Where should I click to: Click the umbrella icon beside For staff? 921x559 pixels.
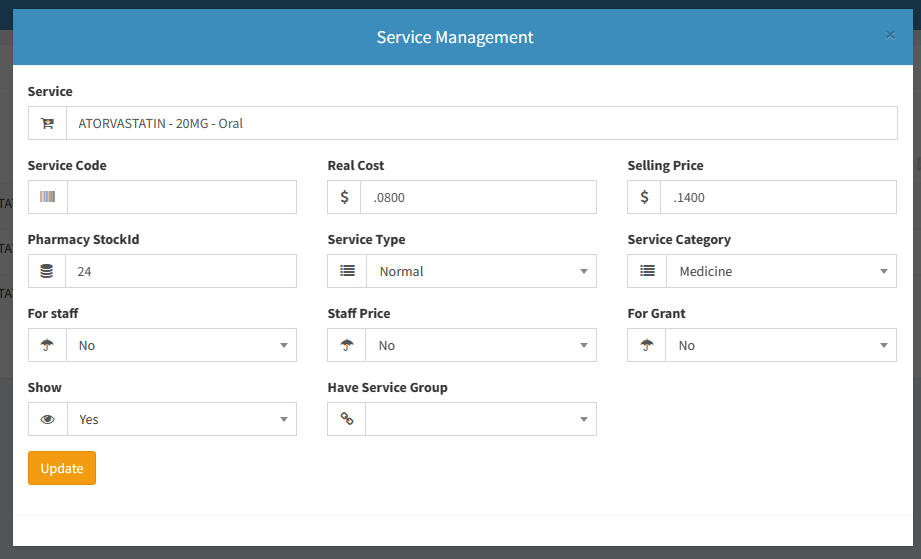tap(47, 346)
